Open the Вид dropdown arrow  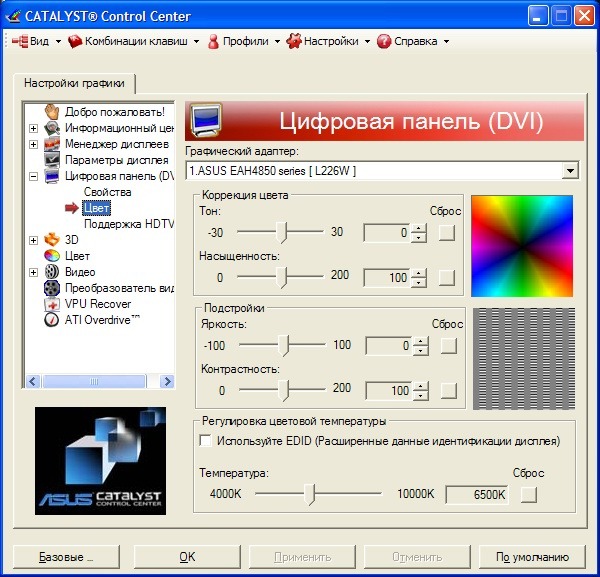pos(58,41)
